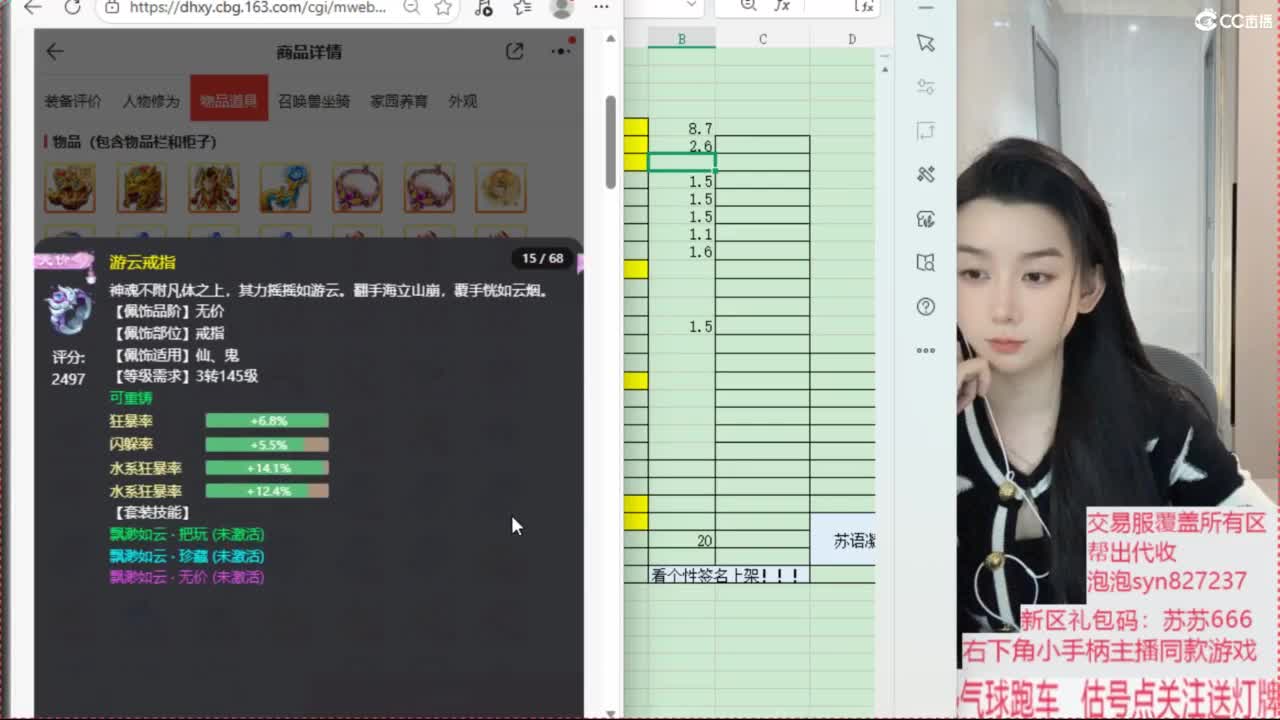Image resolution: width=1280 pixels, height=720 pixels.
Task: Select the pale gold item thumbnail ending the row
Action: [500, 187]
